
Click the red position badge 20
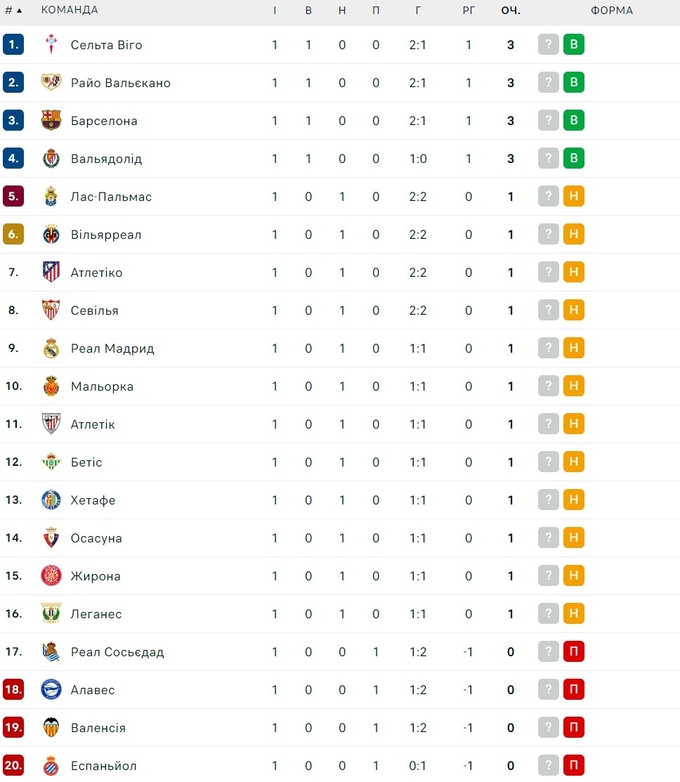click(x=13, y=766)
